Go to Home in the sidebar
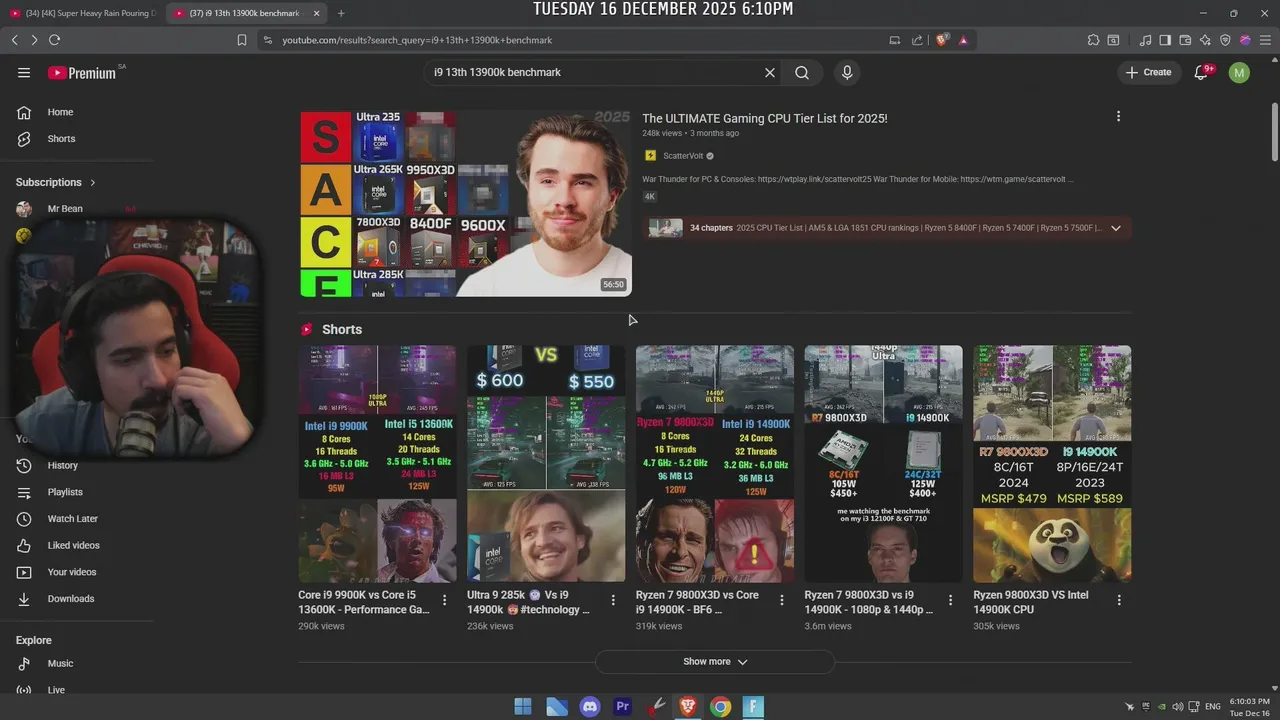Screen dimensions: 1280x720 (x=60, y=112)
